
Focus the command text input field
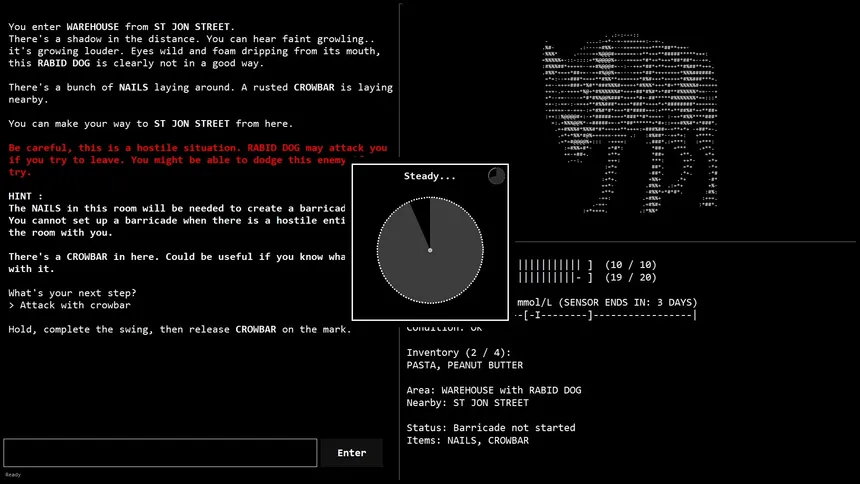point(160,453)
